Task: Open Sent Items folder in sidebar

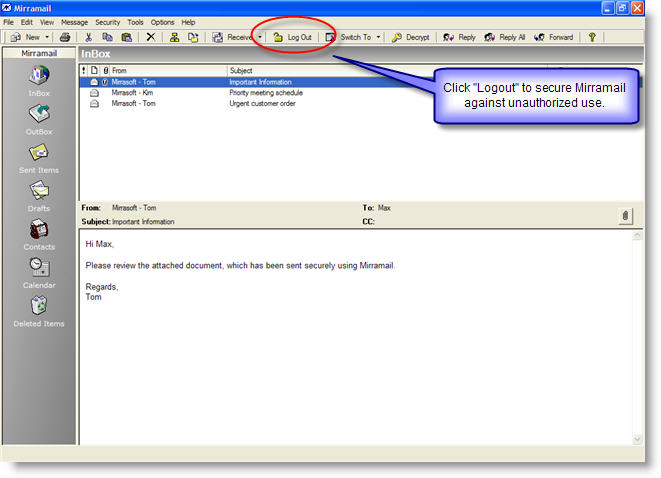Action: coord(39,158)
